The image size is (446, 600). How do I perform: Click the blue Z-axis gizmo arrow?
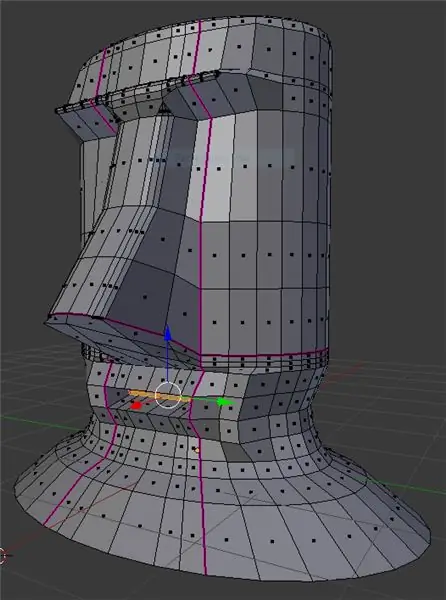pyautogui.click(x=167, y=333)
